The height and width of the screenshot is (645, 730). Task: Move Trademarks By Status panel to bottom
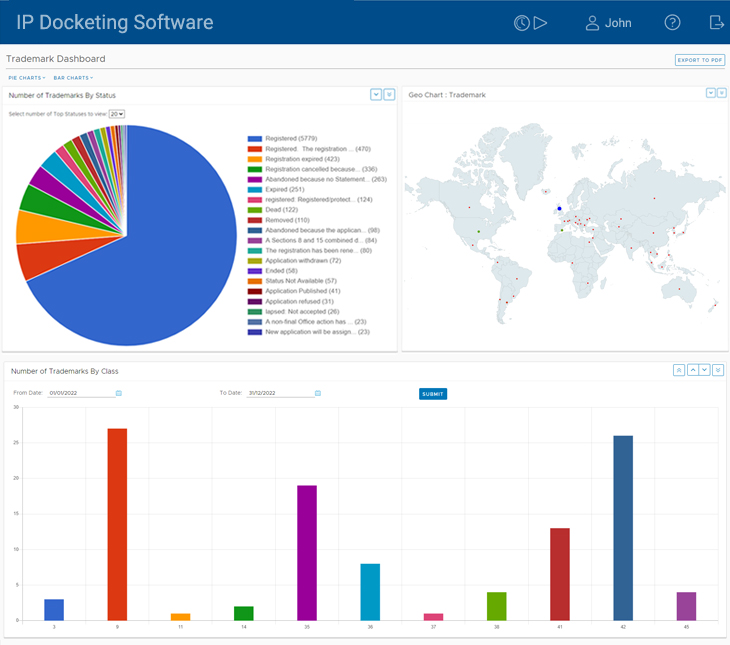(389, 95)
